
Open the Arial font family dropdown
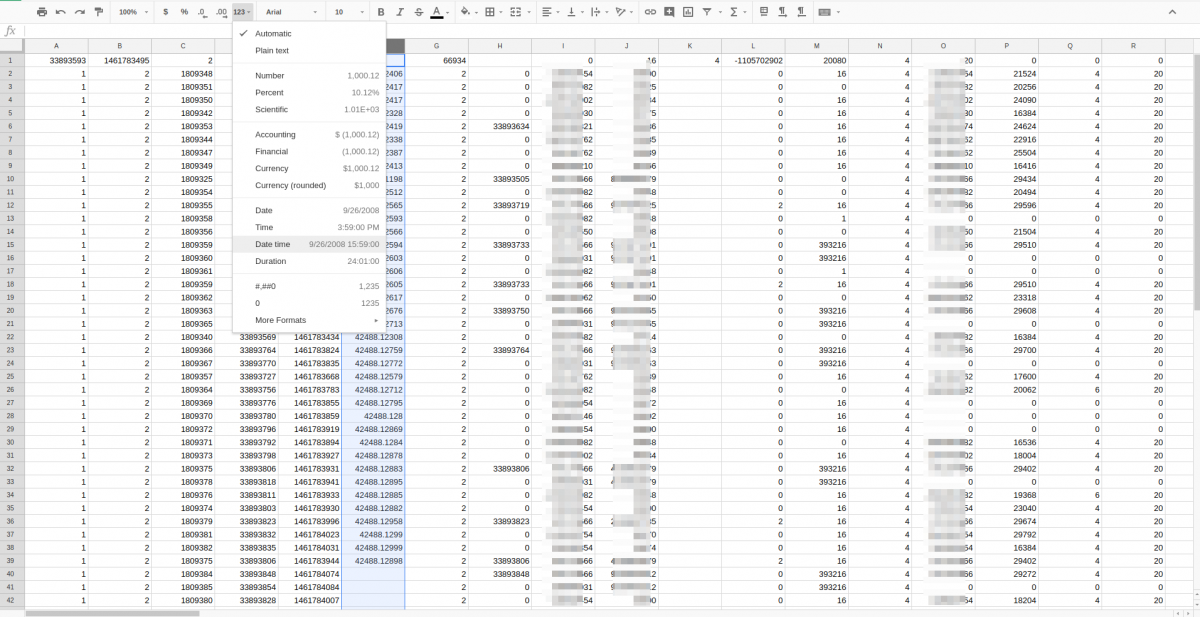(x=291, y=12)
